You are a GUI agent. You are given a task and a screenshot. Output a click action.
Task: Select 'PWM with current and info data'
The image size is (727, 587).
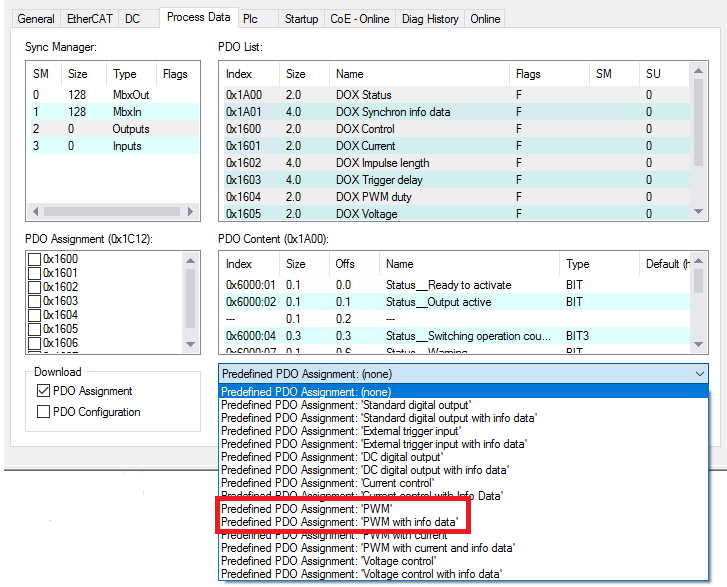[x=463, y=548]
